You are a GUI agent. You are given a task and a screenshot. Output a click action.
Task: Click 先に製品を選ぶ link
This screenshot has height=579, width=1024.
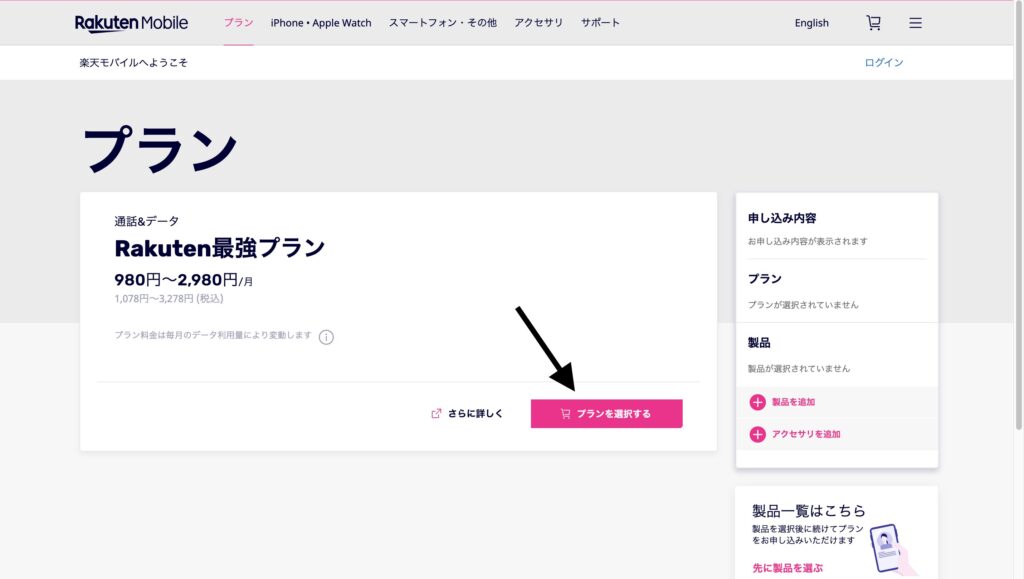tap(787, 568)
